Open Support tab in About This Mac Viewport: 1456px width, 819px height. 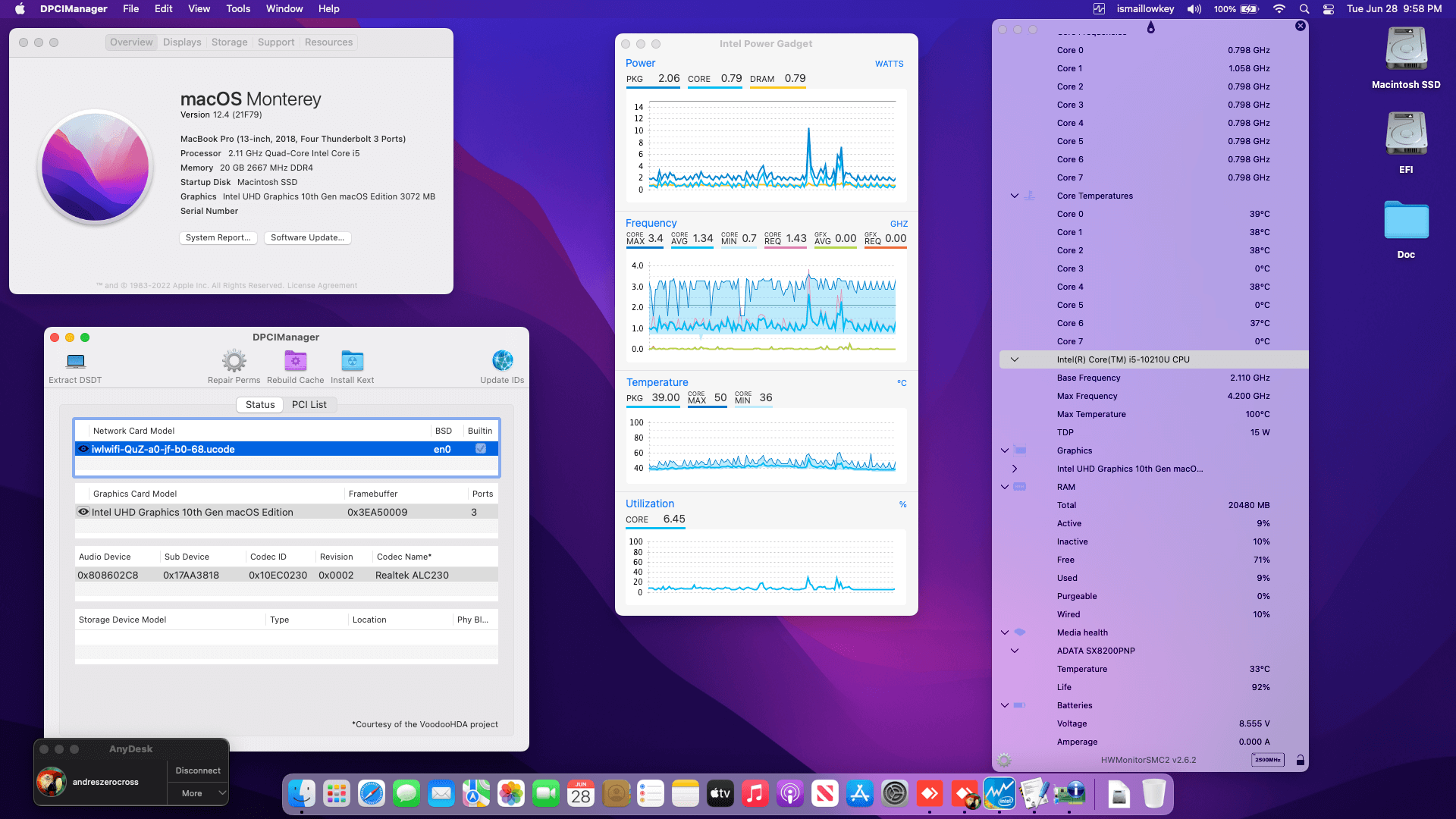pos(276,42)
